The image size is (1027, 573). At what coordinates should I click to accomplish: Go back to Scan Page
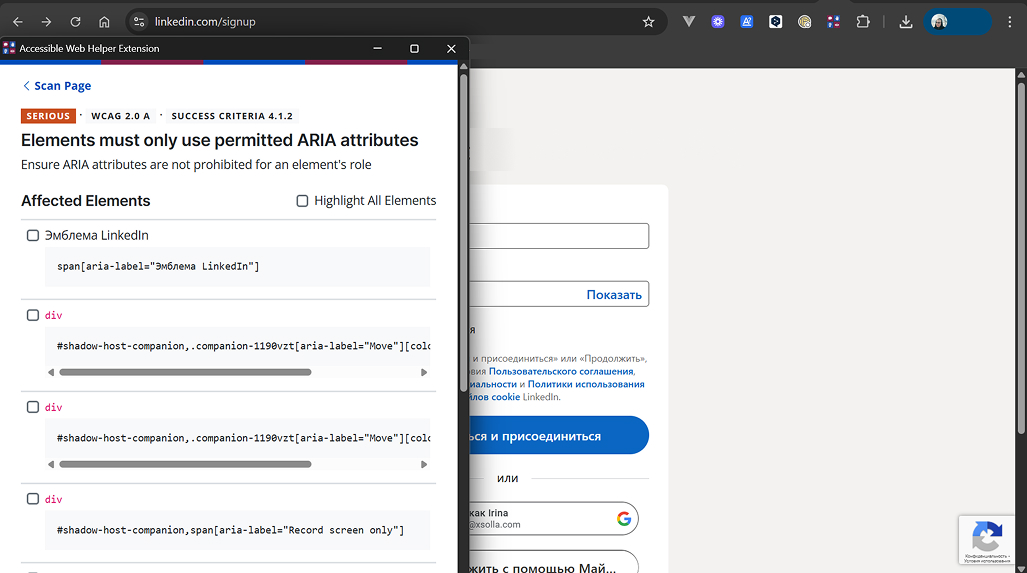point(57,86)
